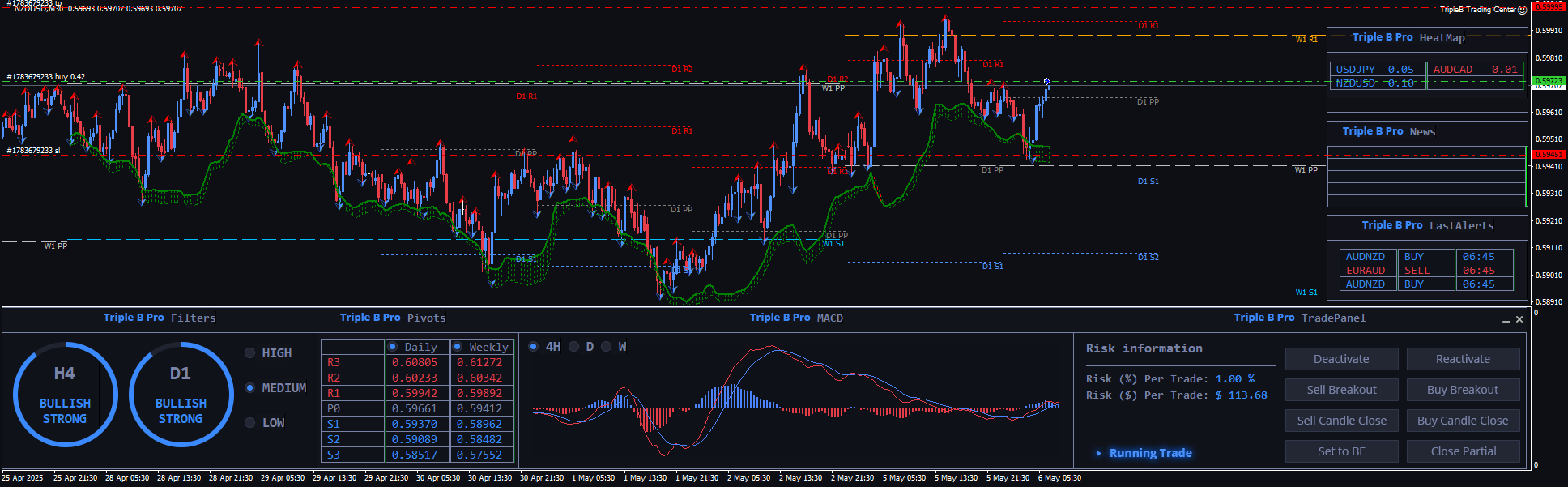The width and height of the screenshot is (1568, 487).
Task: Switch MACD to the W timeframe
Action: 606,347
